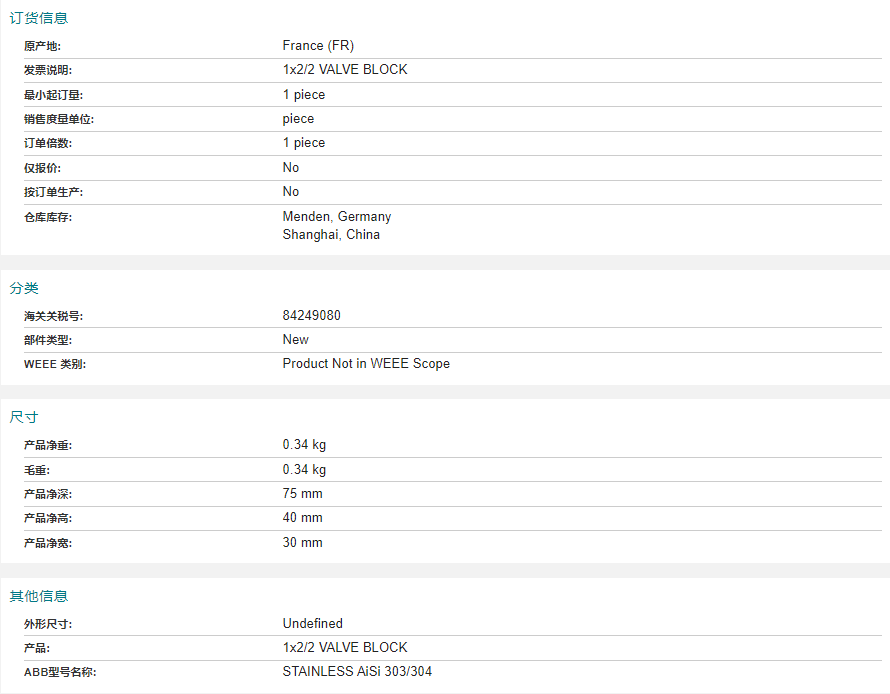Select the France (FR) origin value
This screenshot has width=890, height=694.
click(x=318, y=45)
